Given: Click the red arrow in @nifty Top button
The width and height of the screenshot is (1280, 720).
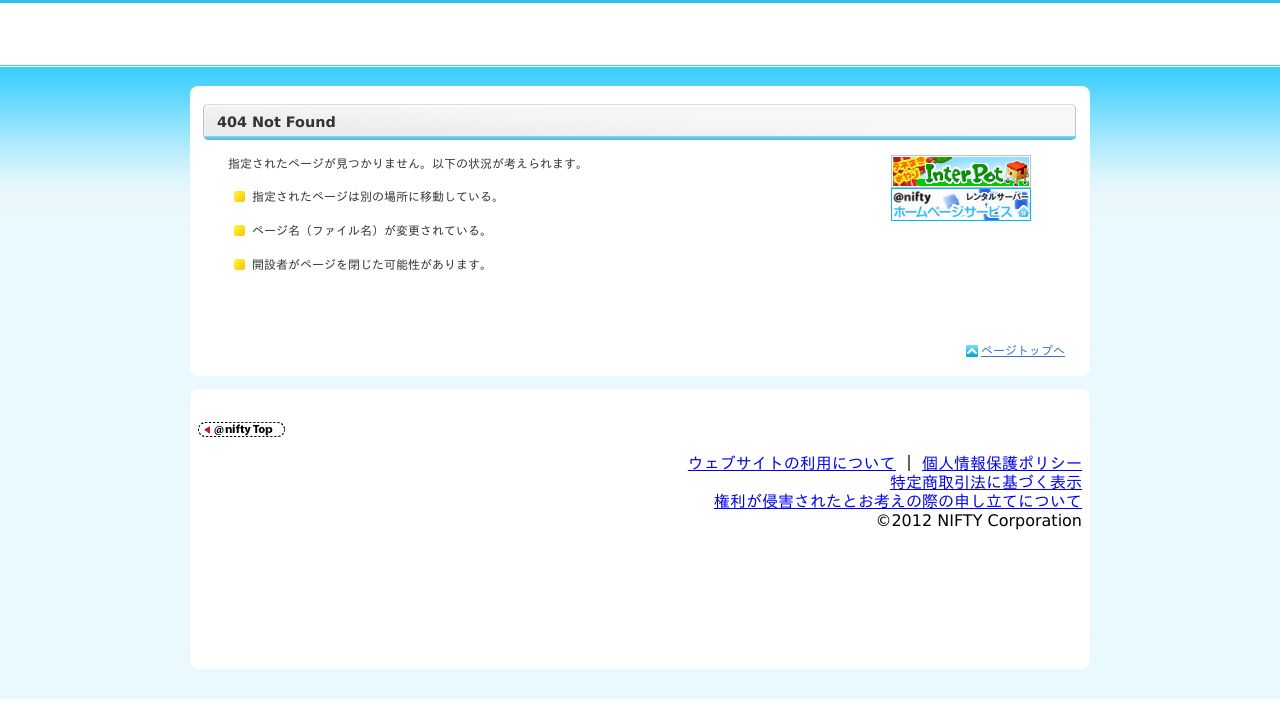Looking at the screenshot, I should (x=207, y=430).
